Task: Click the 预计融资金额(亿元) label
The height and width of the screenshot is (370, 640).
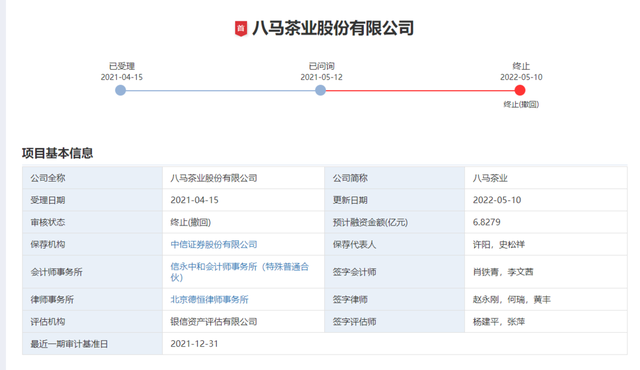Action: click(370, 222)
